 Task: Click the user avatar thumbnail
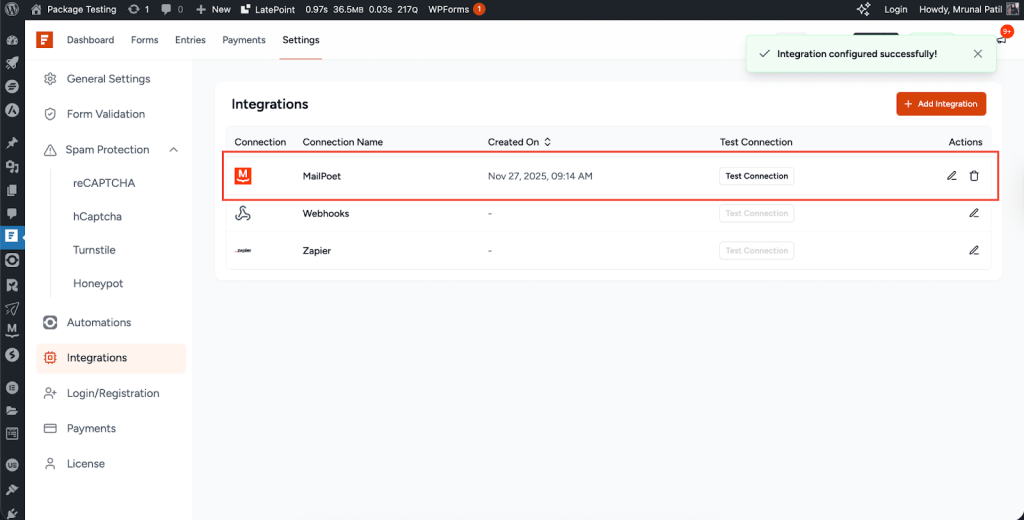click(x=1012, y=9)
